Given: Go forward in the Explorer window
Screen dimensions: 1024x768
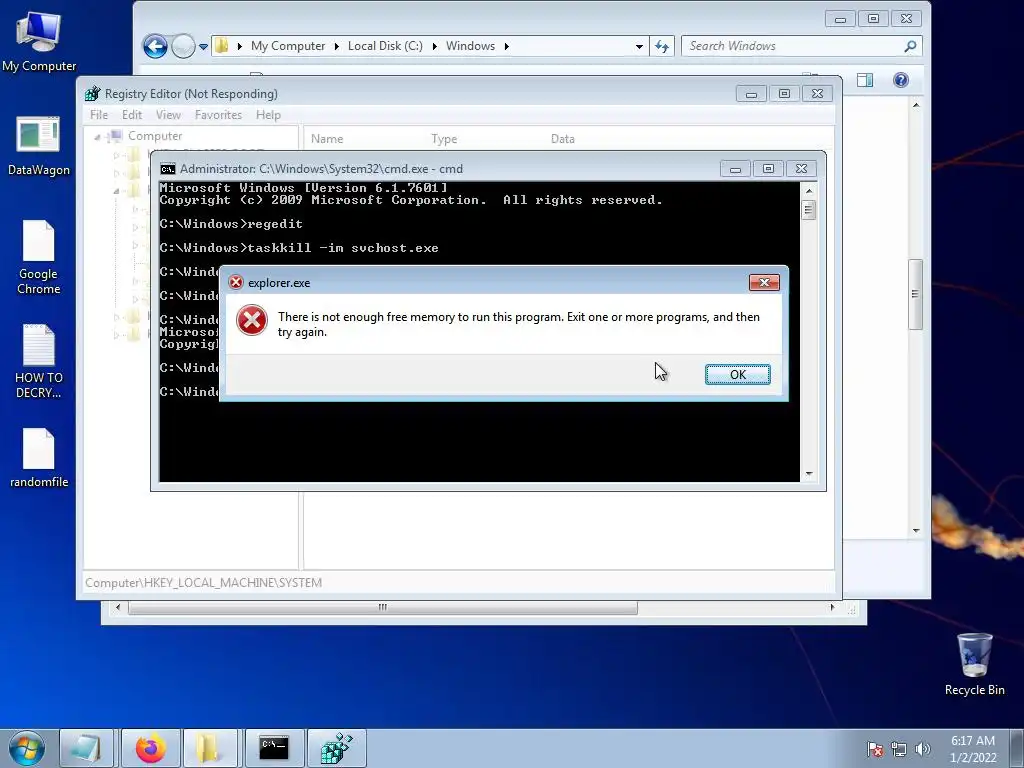Looking at the screenshot, I should point(184,46).
